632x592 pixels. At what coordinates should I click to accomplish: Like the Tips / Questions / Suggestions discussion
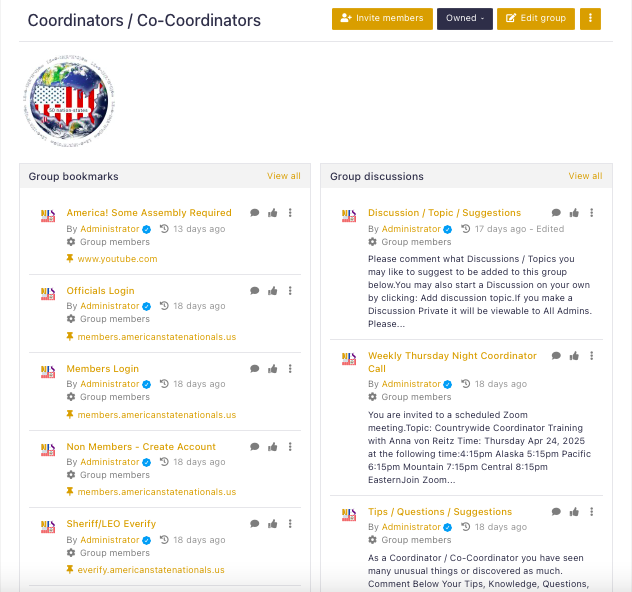click(x=574, y=512)
